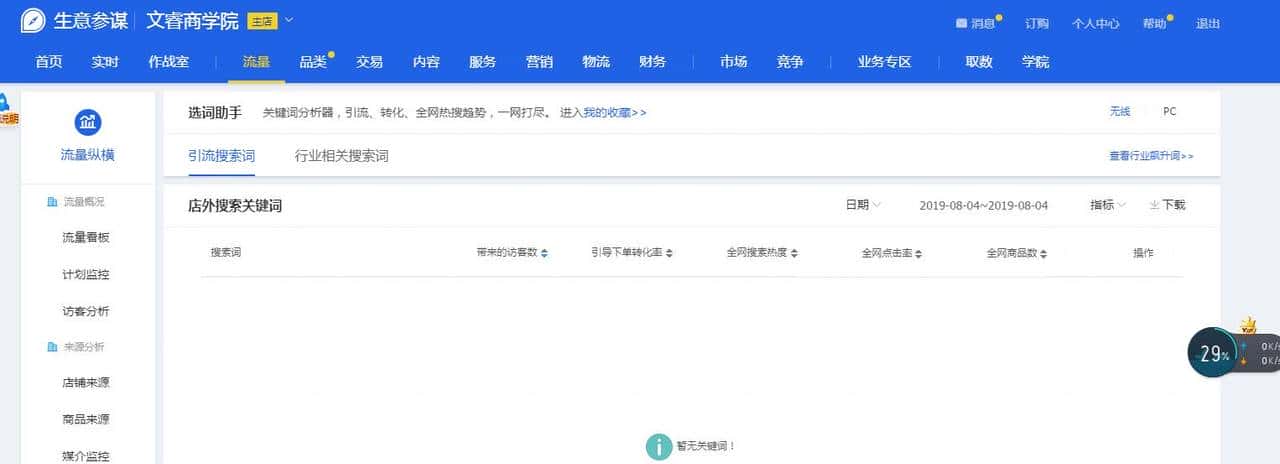Click the 流量纵横 sidebar title

tap(87, 155)
